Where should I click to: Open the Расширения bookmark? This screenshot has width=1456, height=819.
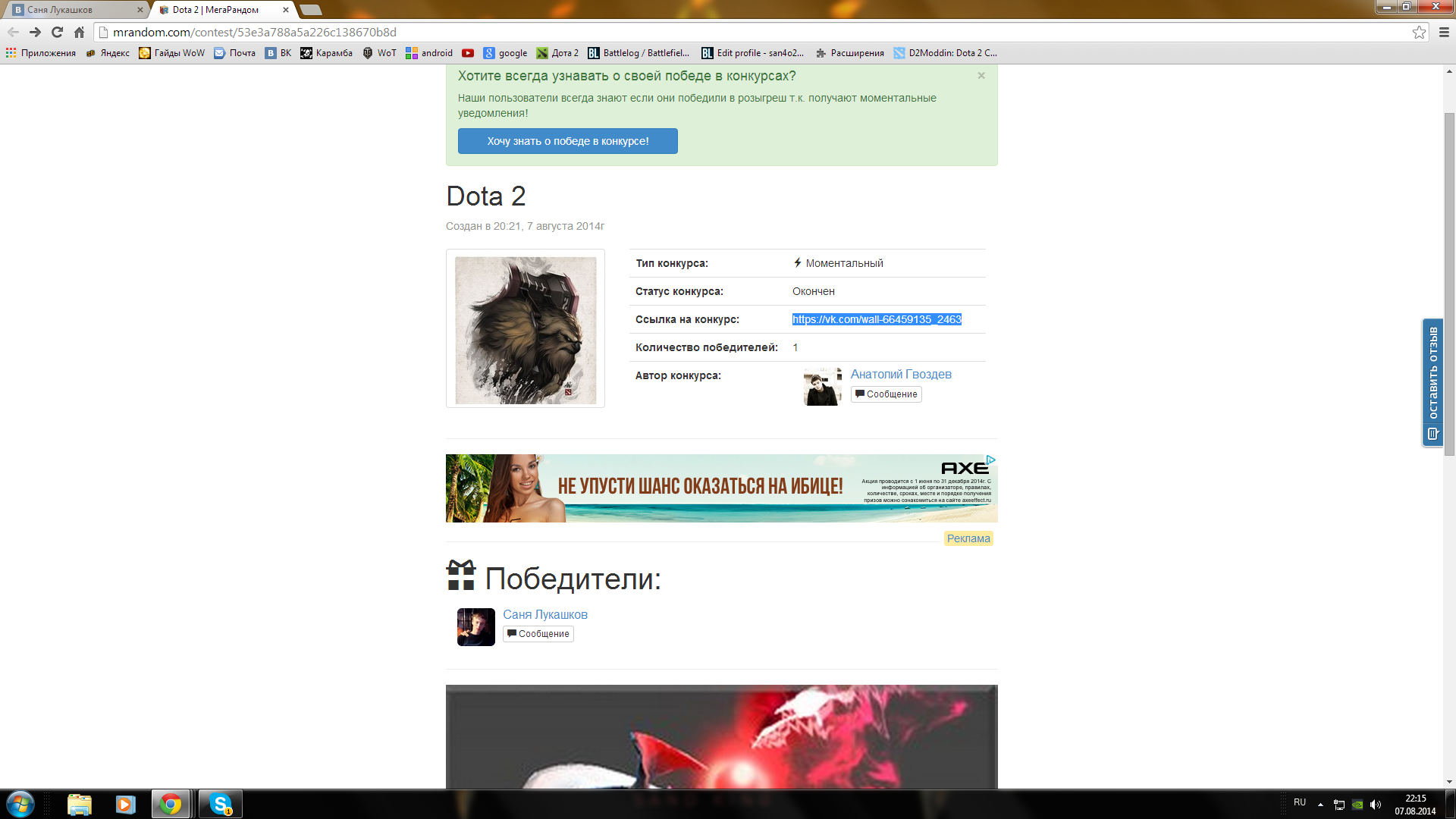pos(850,53)
